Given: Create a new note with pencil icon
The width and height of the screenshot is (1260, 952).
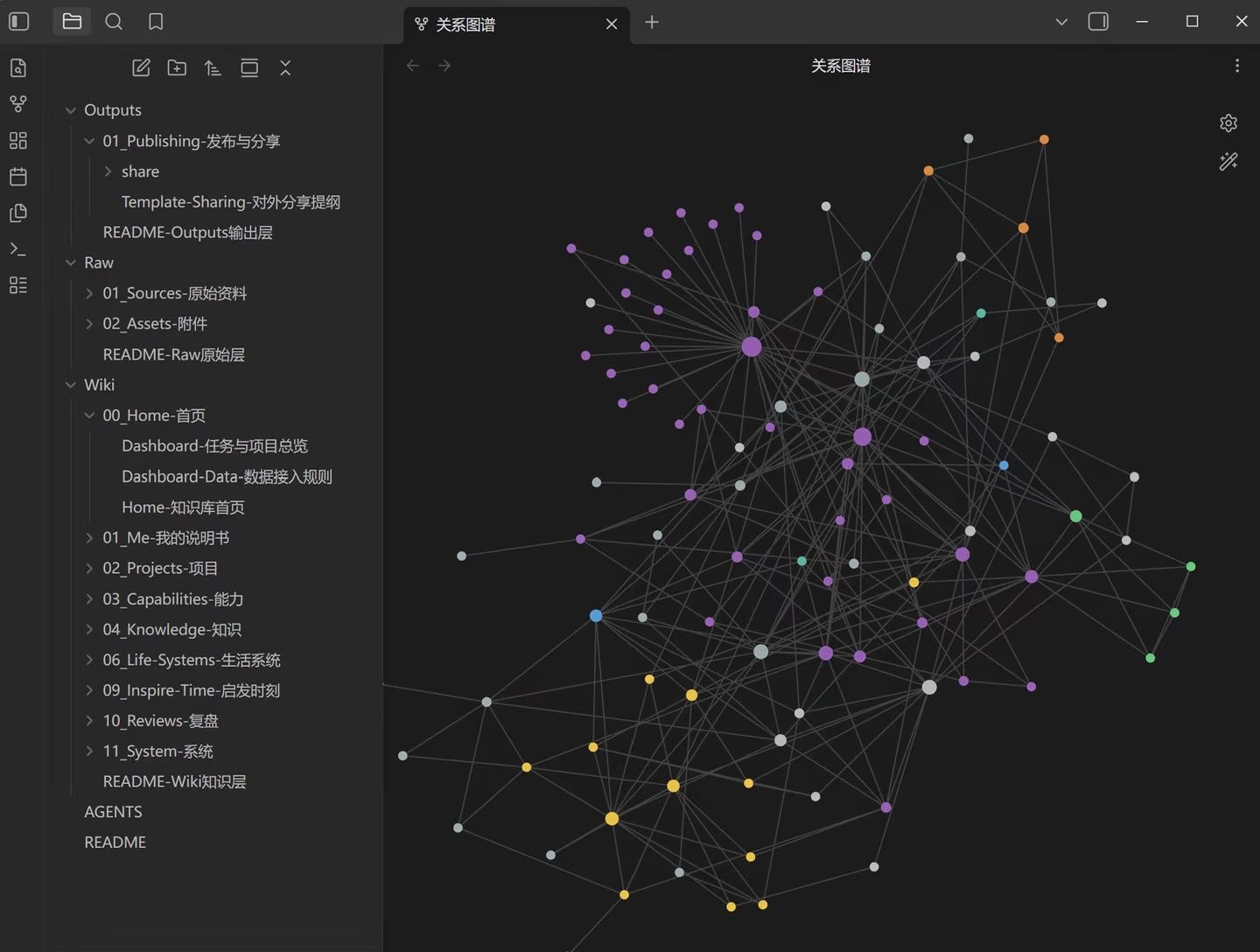Looking at the screenshot, I should pos(141,68).
